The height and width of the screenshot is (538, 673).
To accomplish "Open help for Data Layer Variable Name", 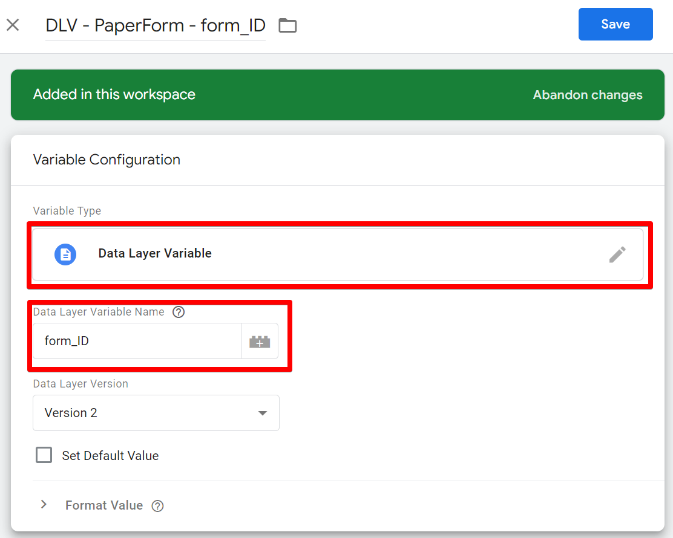I will click(x=179, y=312).
